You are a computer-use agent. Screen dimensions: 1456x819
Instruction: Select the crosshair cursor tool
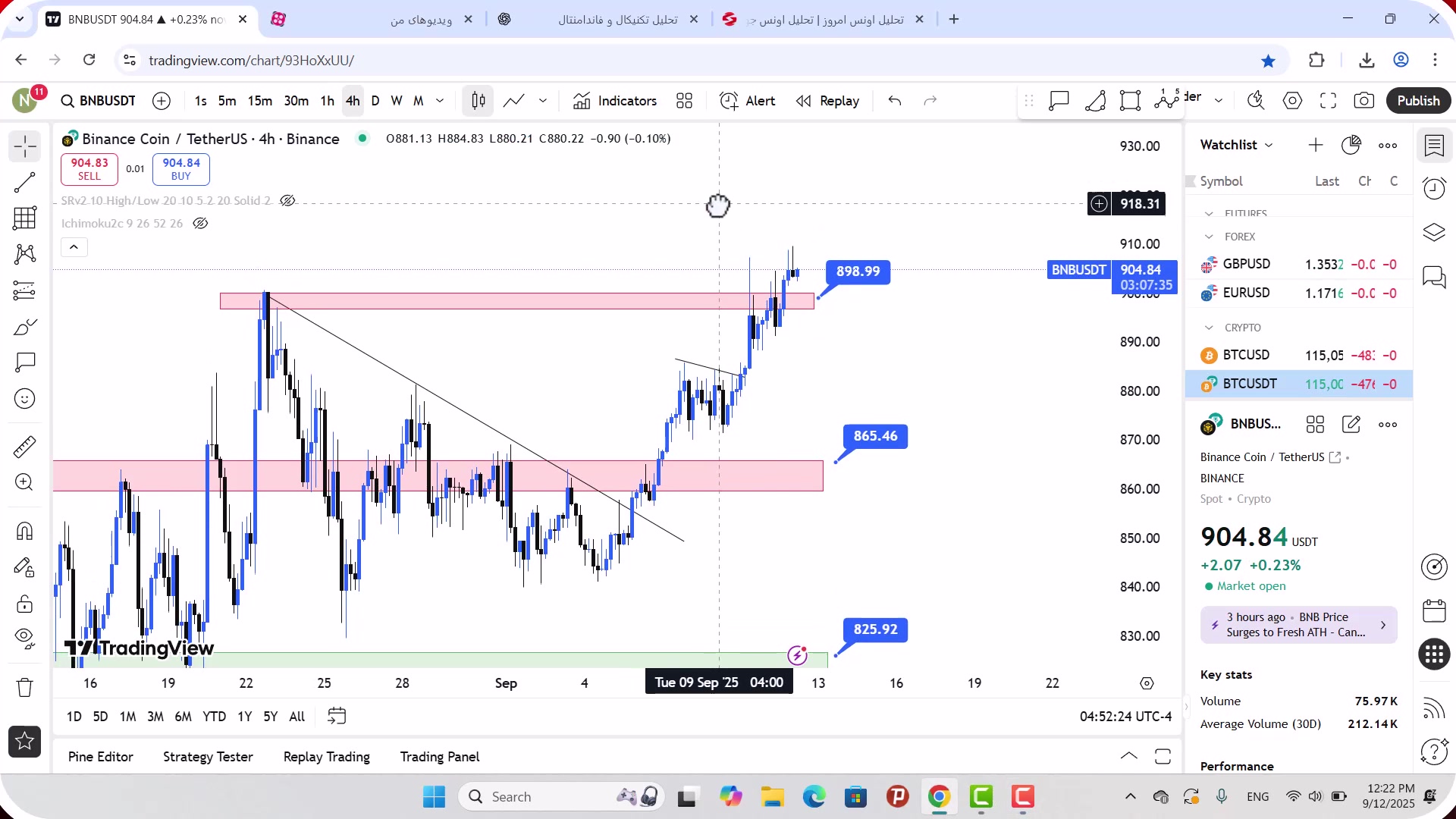coord(24,146)
